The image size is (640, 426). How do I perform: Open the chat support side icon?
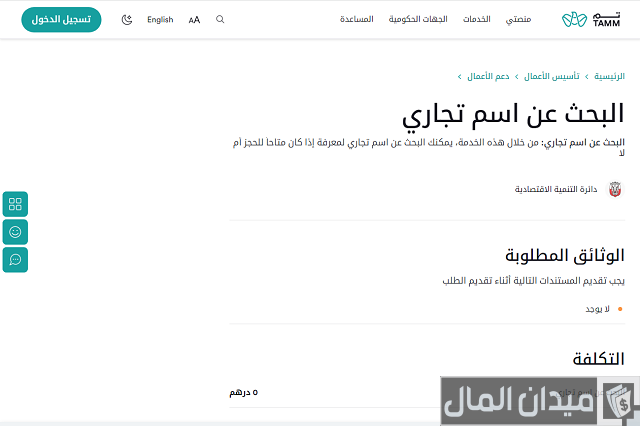[x=15, y=260]
